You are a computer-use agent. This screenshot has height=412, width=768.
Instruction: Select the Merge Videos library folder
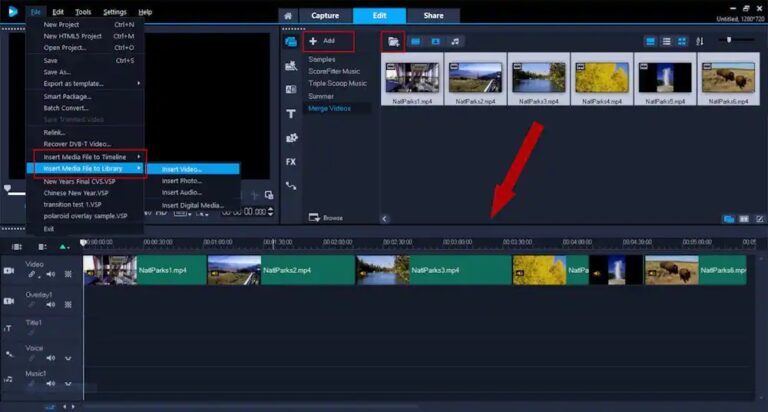coord(330,108)
